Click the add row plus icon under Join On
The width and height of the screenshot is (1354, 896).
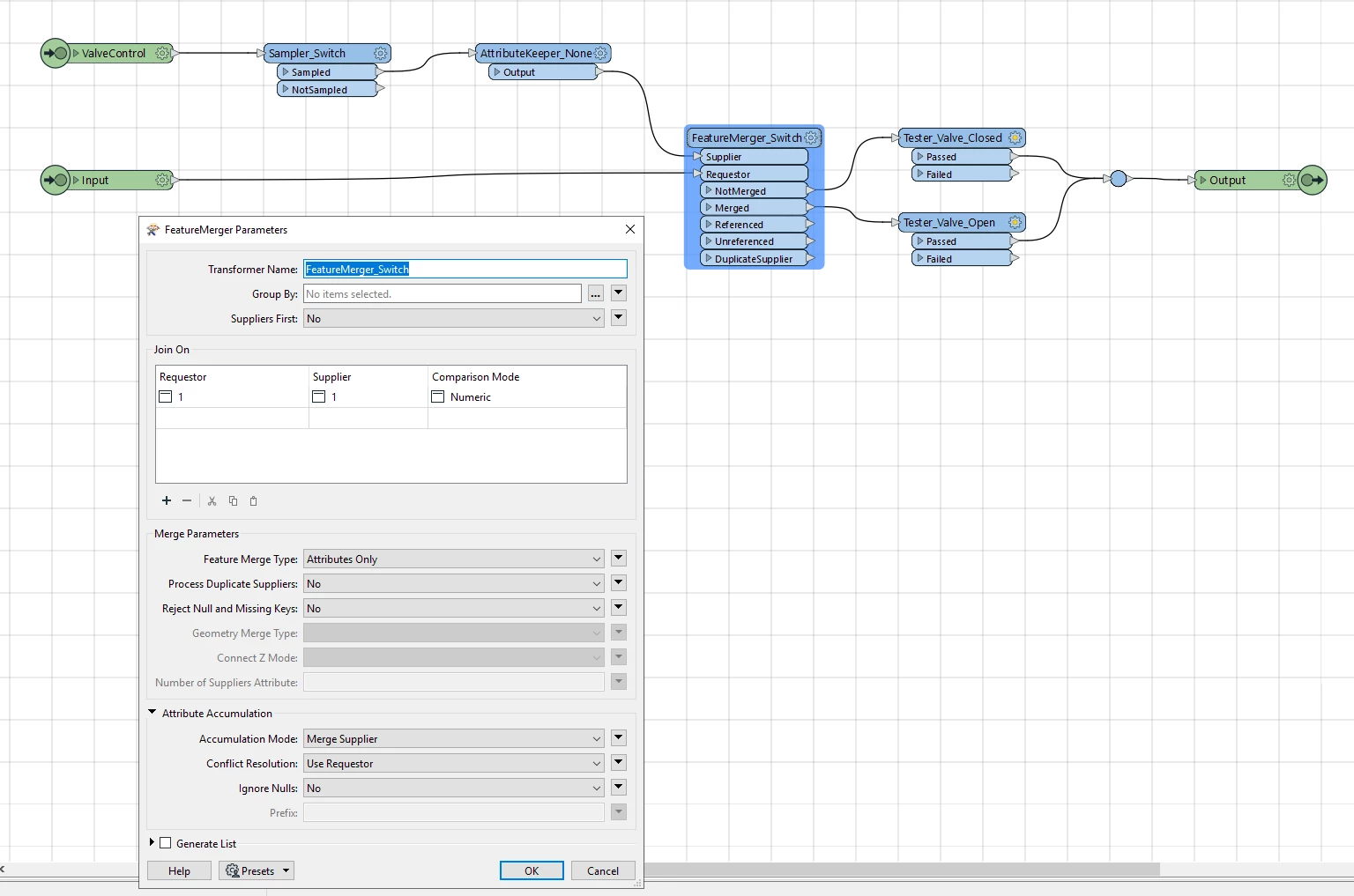pos(167,500)
